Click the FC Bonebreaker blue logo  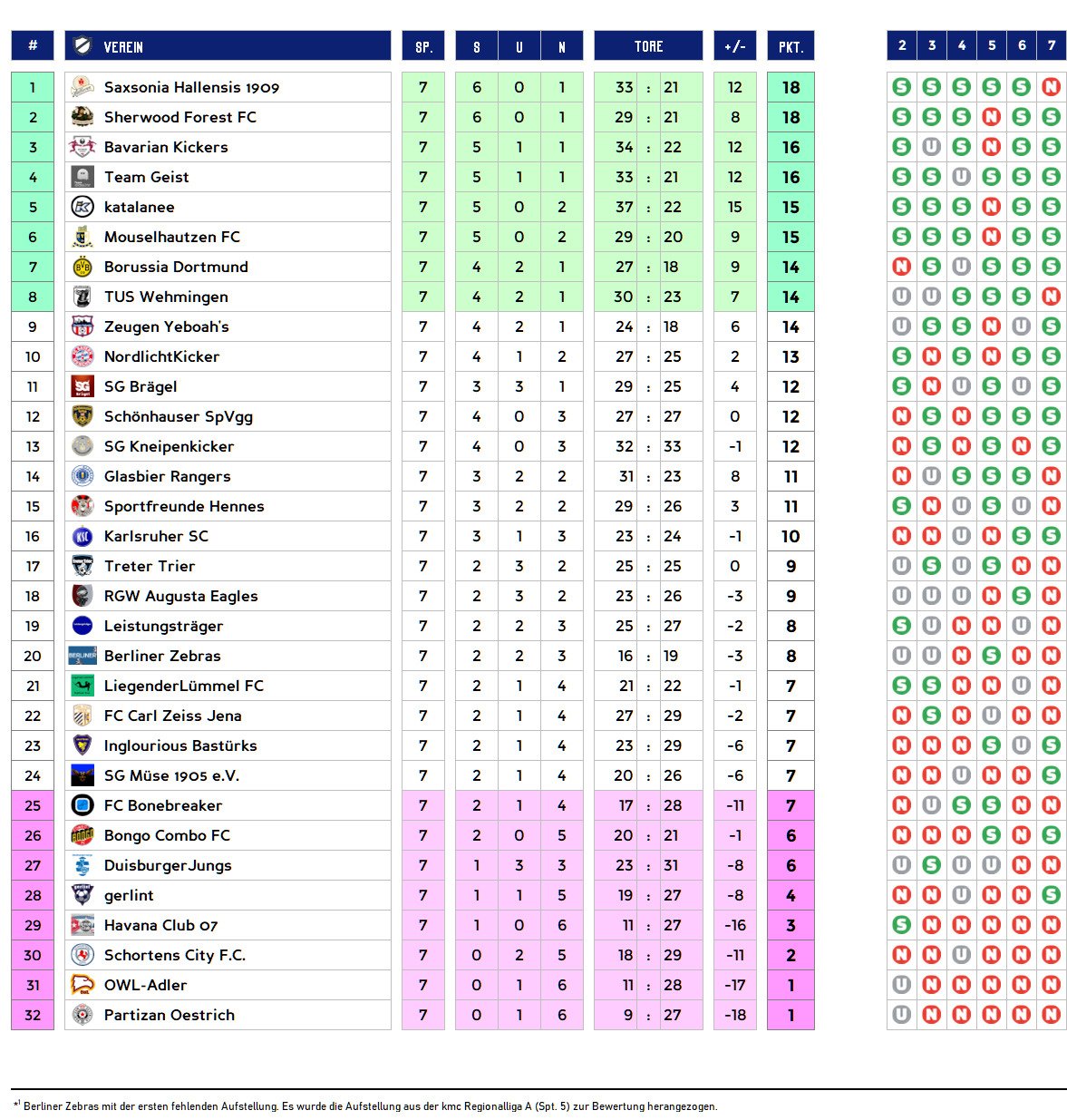click(82, 805)
